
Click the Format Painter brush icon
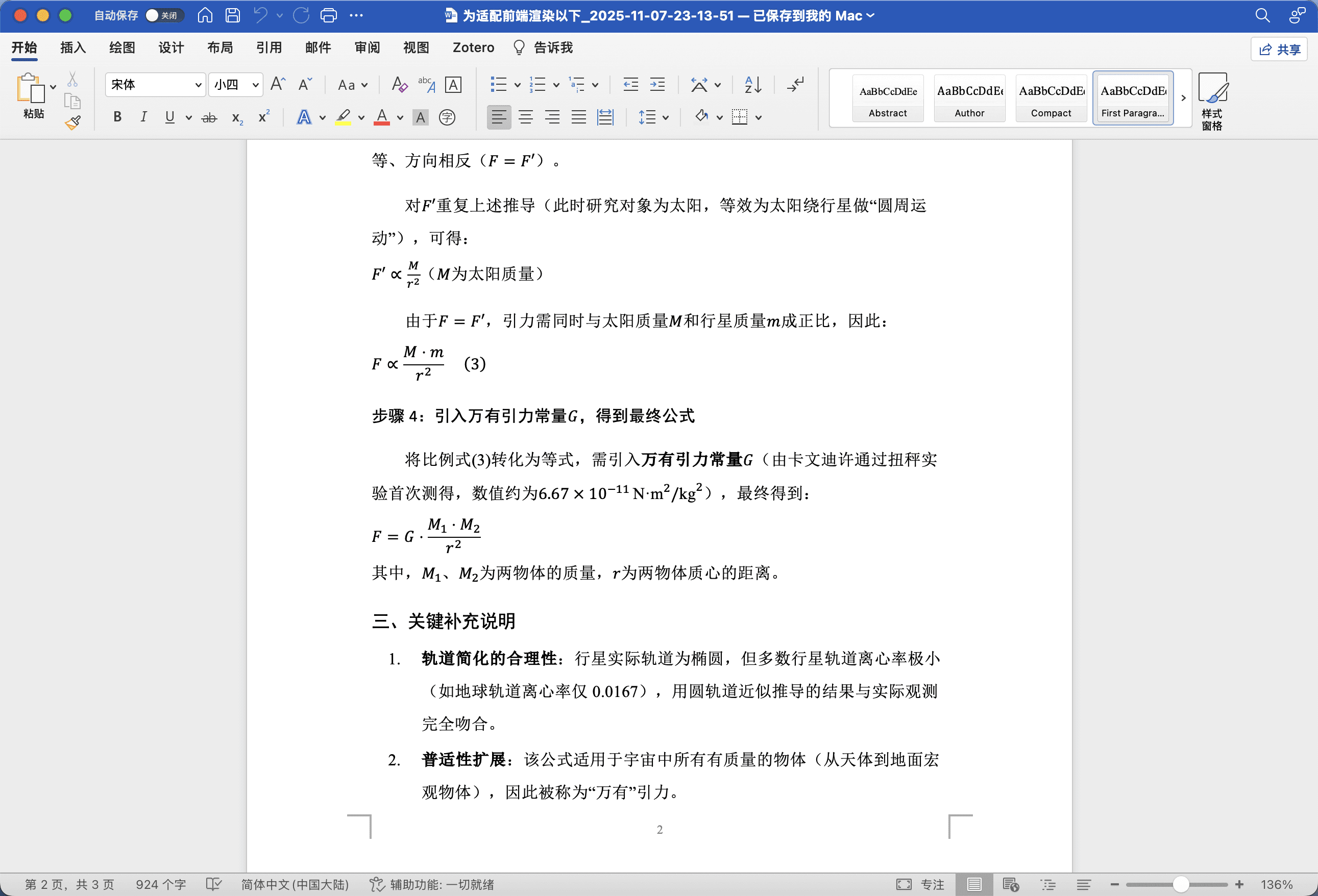(x=72, y=122)
